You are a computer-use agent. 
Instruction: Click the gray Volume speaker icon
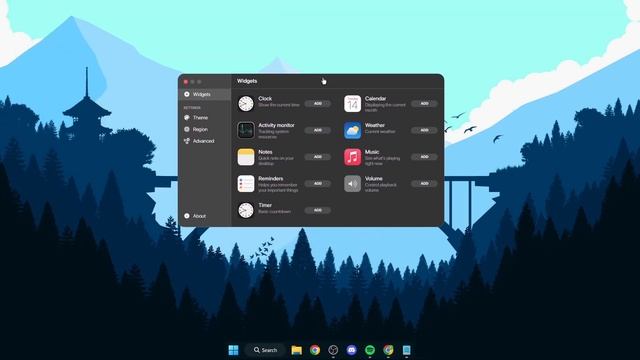tap(352, 184)
